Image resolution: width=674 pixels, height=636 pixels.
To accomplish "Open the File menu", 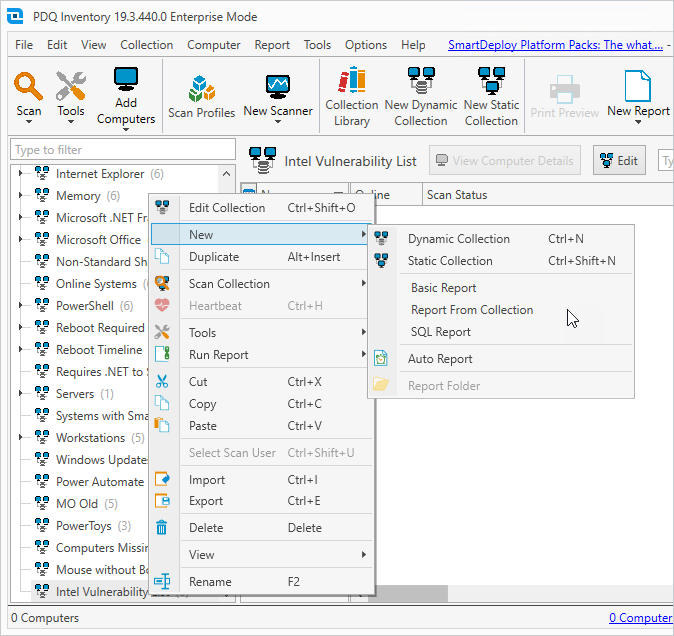I will coord(24,45).
